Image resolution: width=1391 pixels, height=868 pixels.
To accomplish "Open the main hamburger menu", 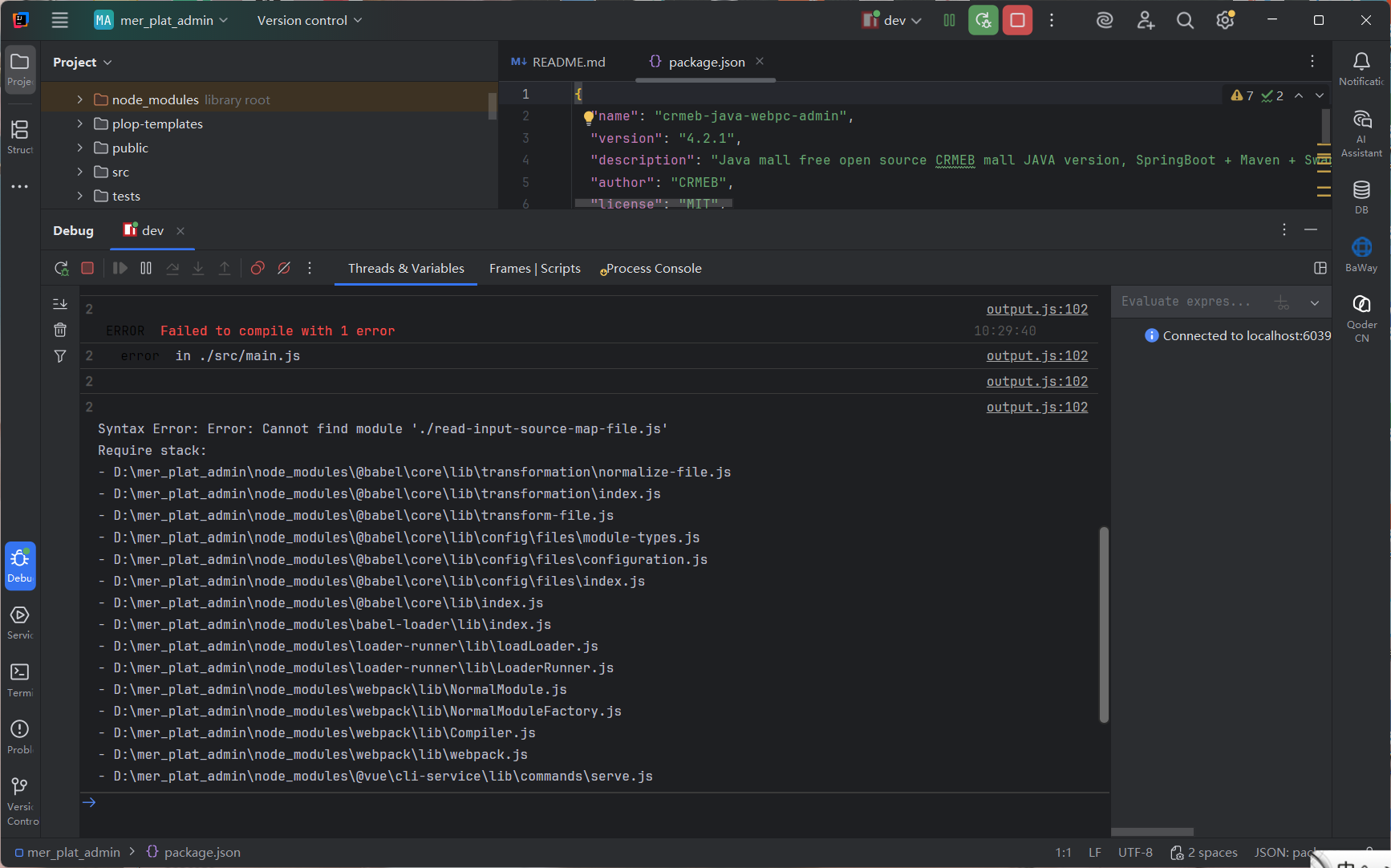I will click(60, 20).
